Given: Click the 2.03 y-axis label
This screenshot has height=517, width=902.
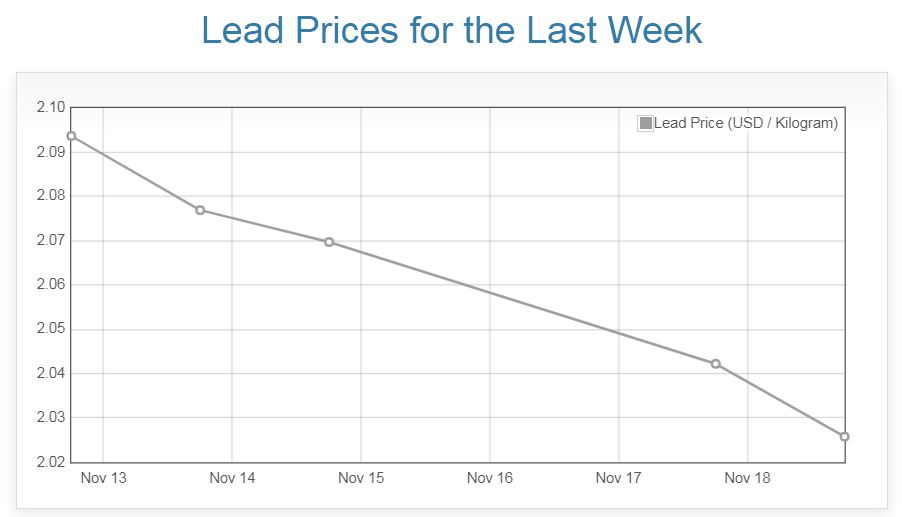Looking at the screenshot, I should (x=50, y=418).
